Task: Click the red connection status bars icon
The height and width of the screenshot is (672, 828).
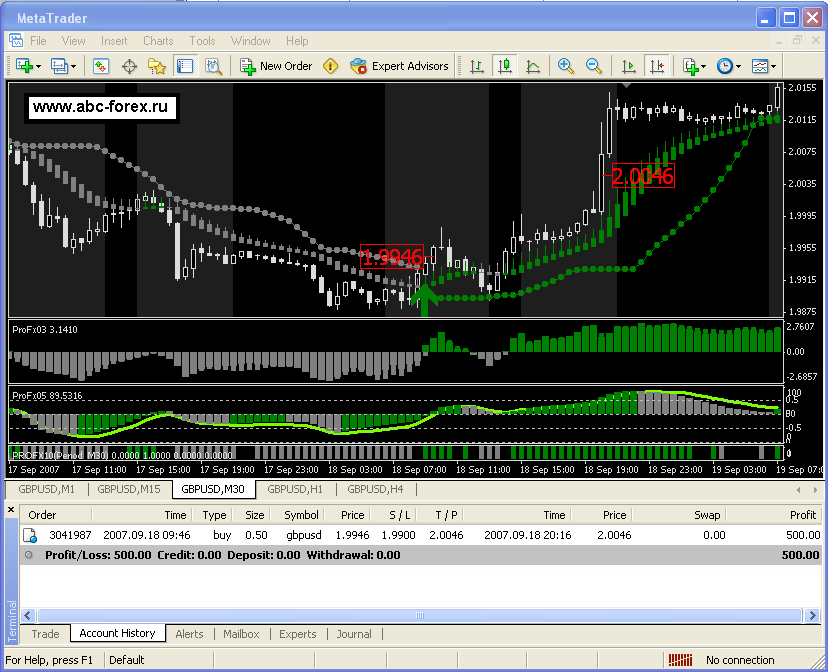Action: [680, 660]
